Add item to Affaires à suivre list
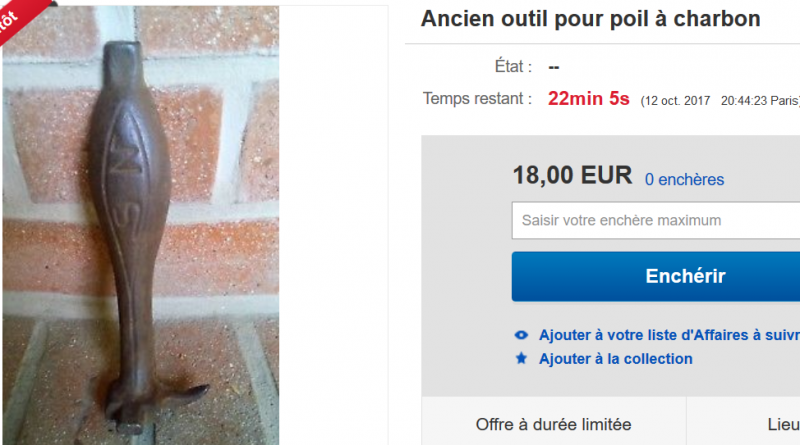800x445 pixels. click(x=669, y=335)
